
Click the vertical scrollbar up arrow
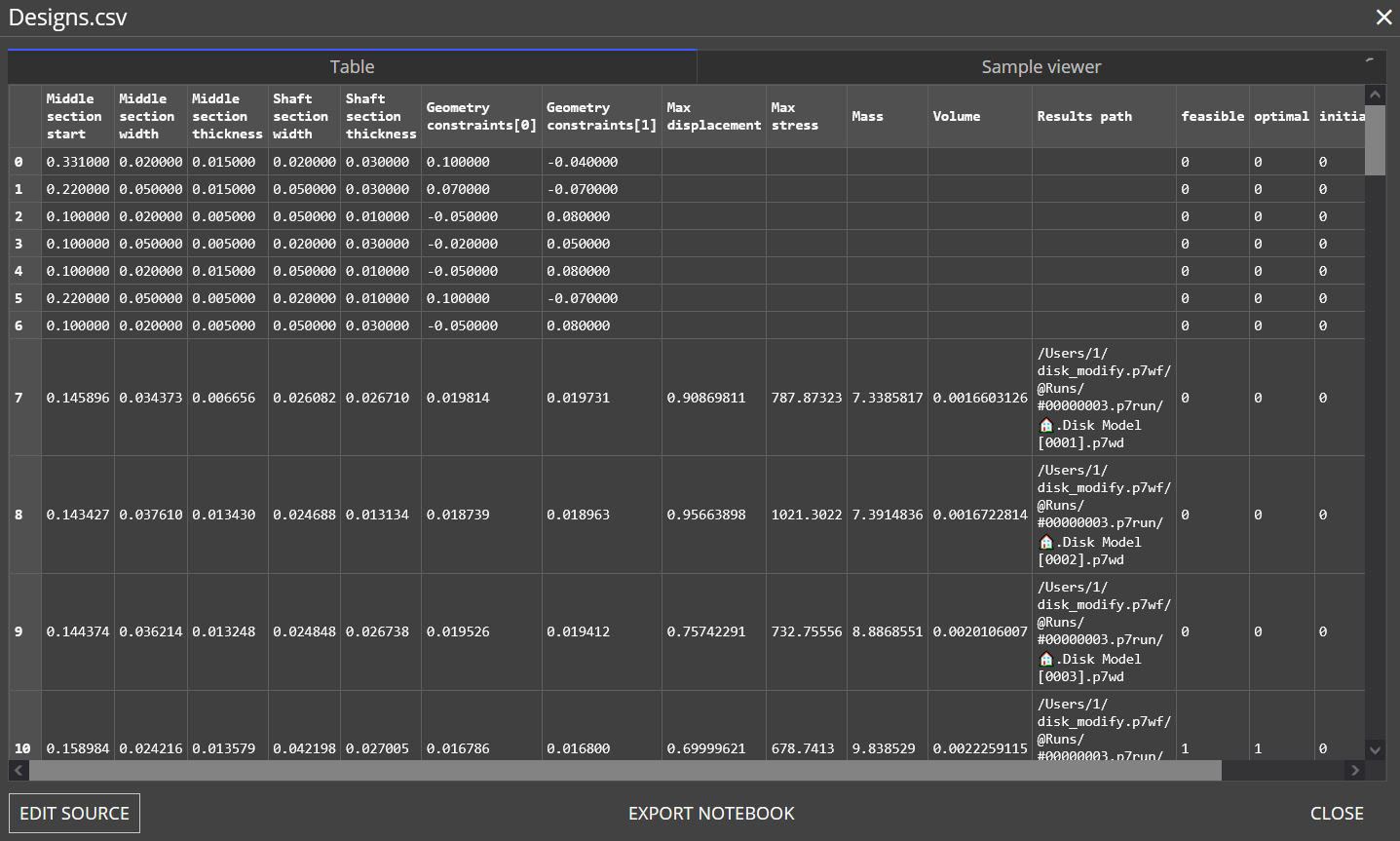pos(1375,95)
